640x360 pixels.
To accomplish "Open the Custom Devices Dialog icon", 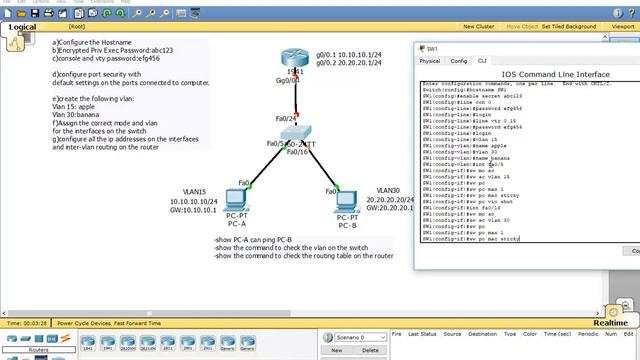I will click(x=195, y=13).
